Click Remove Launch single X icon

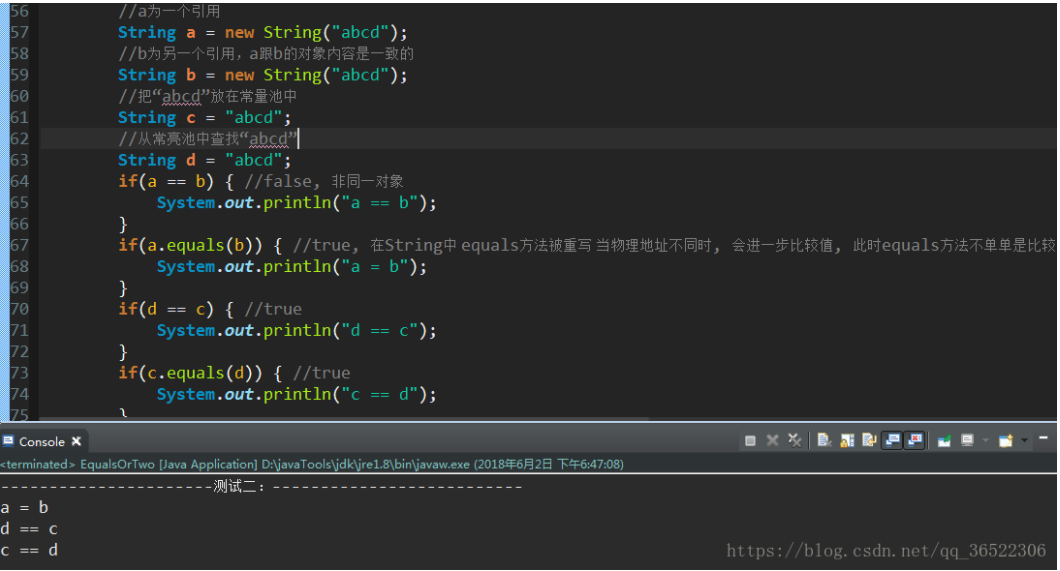pyautogui.click(x=772, y=441)
